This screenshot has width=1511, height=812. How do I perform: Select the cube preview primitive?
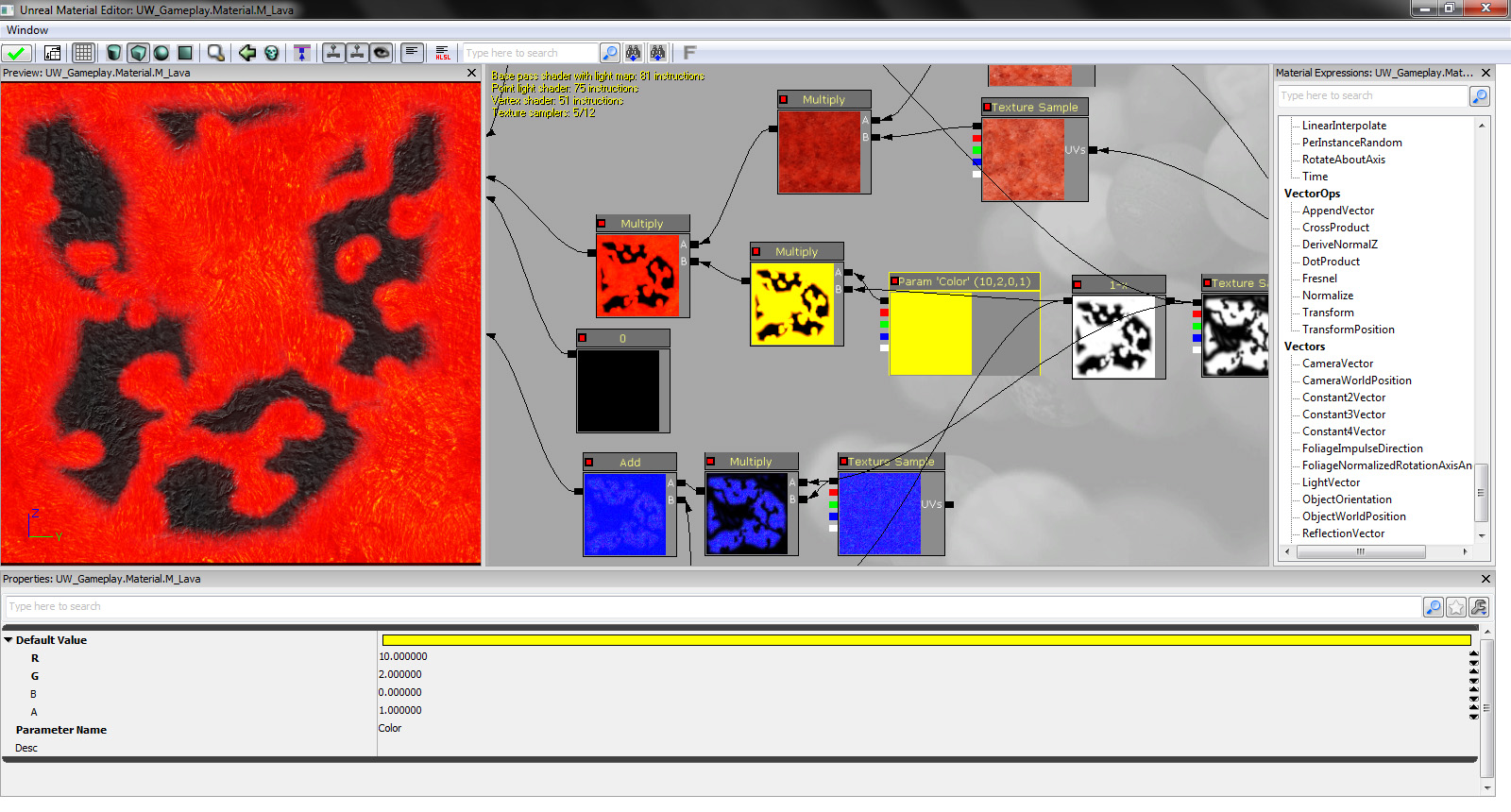[138, 53]
